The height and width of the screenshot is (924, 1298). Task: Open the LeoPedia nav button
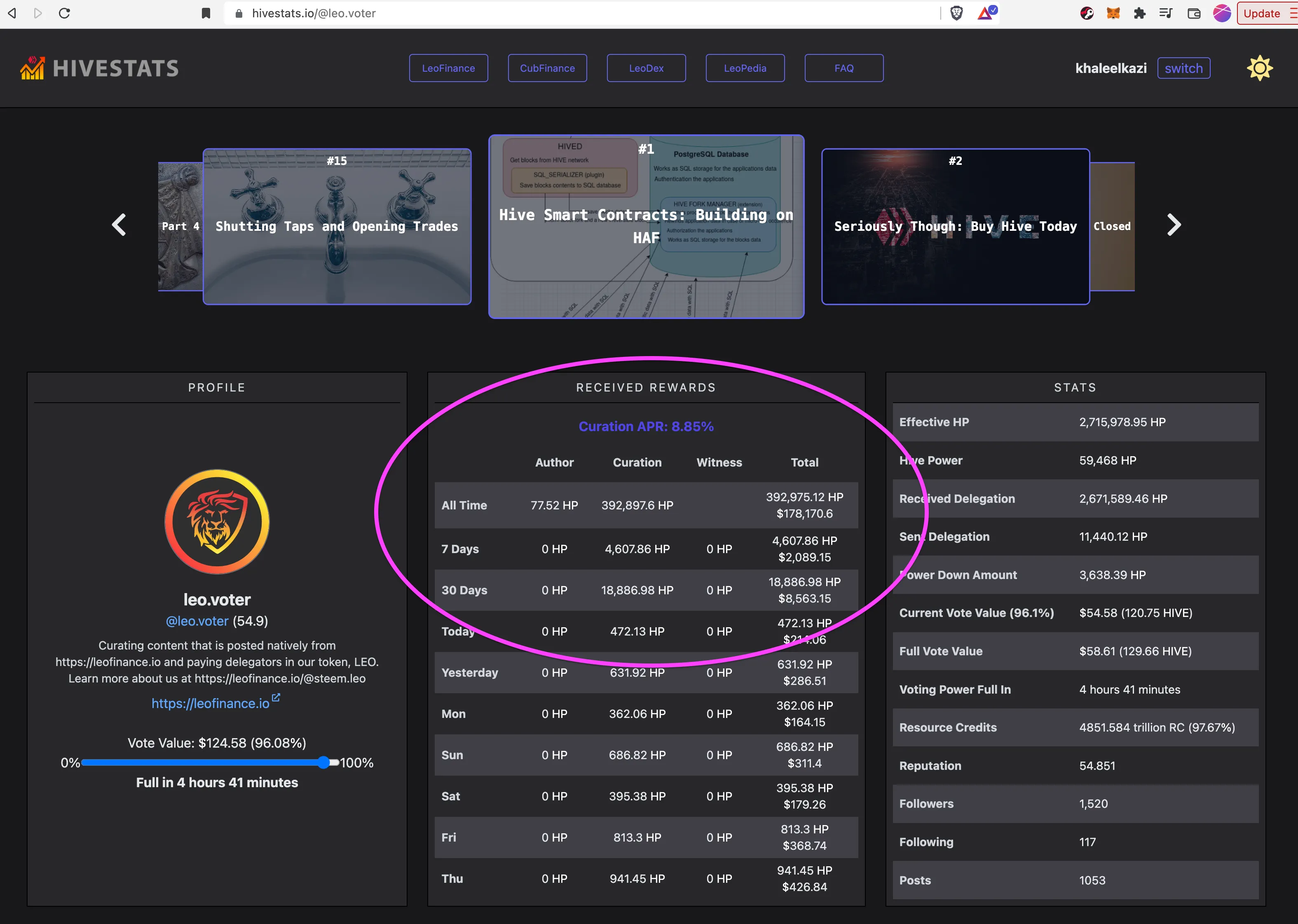(x=745, y=68)
